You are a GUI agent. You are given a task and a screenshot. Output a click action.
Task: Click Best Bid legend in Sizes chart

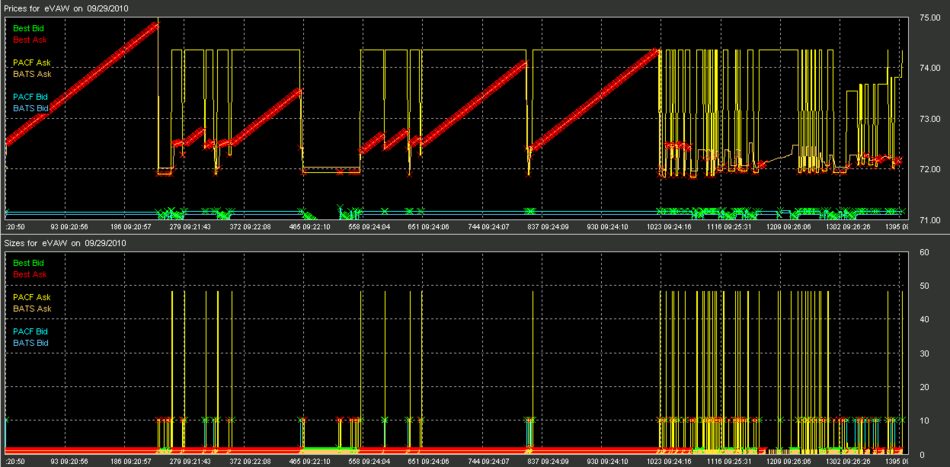(28, 263)
